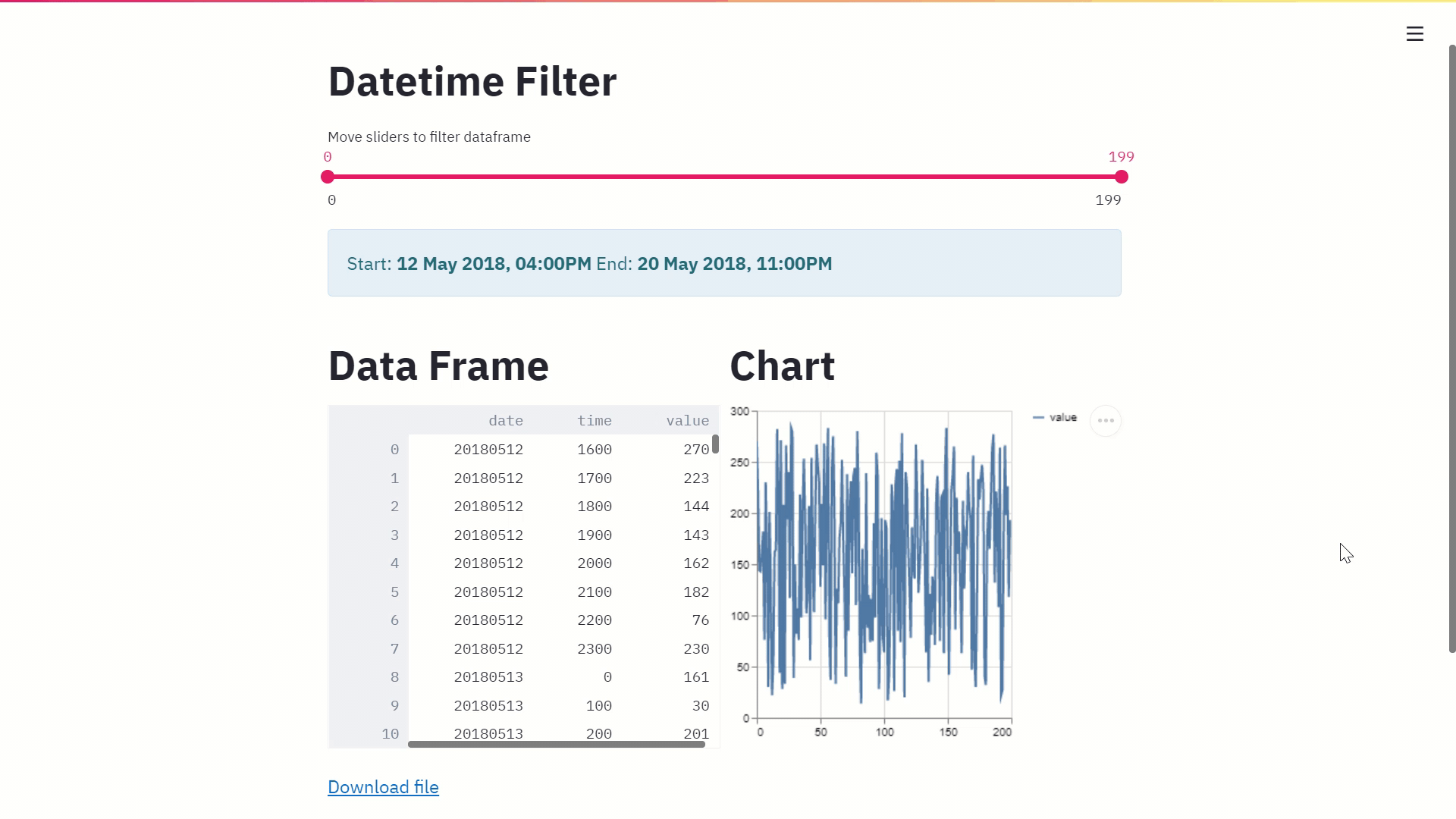Open the hamburger navigation menu
1456x819 pixels.
pos(1414,33)
